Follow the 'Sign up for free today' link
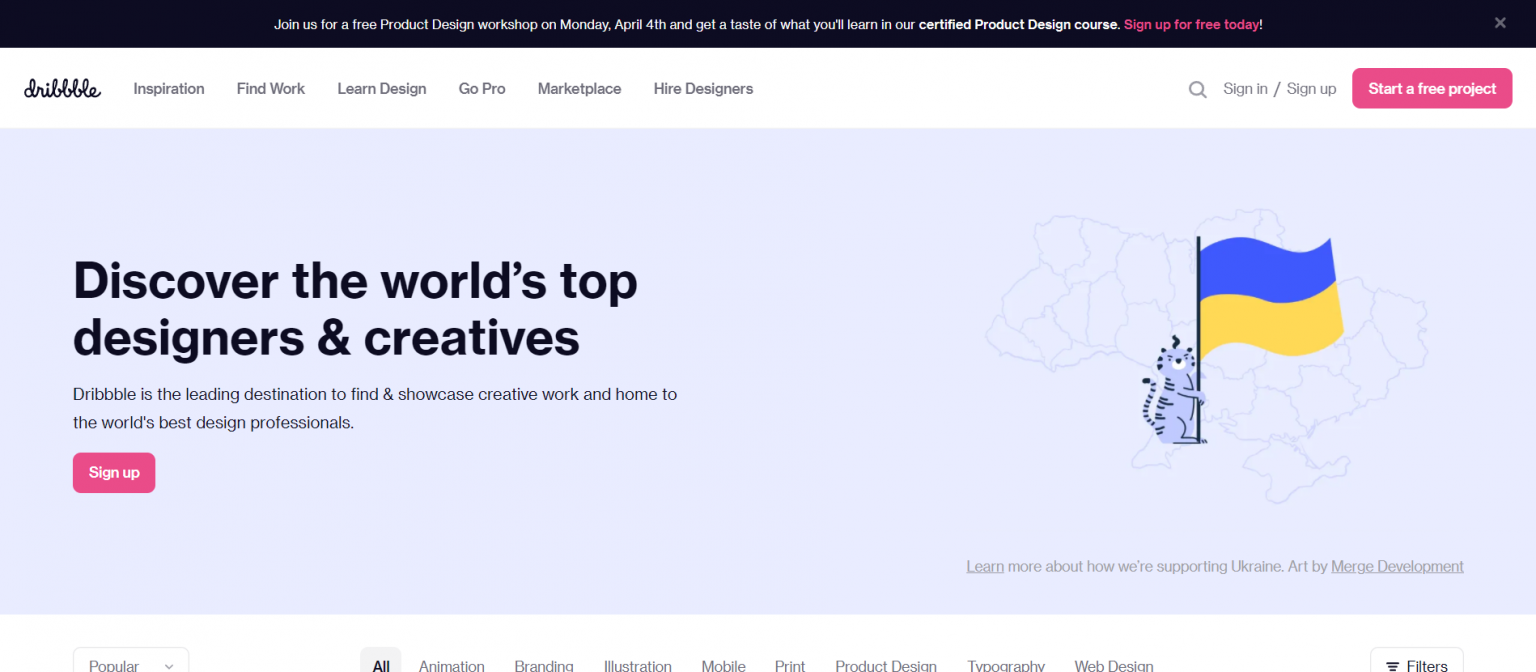 pyautogui.click(x=1192, y=24)
